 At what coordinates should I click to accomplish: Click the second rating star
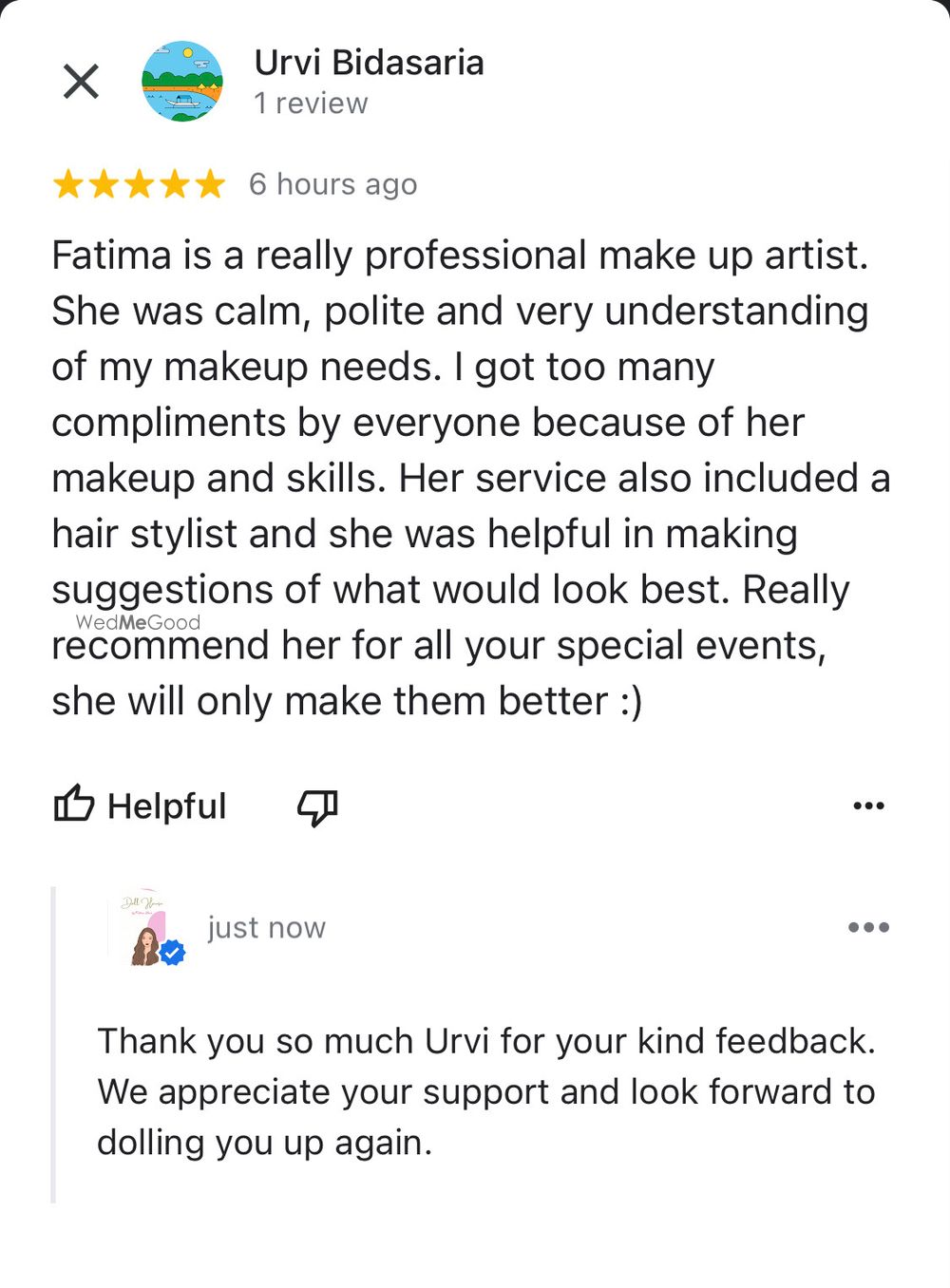pos(104,184)
